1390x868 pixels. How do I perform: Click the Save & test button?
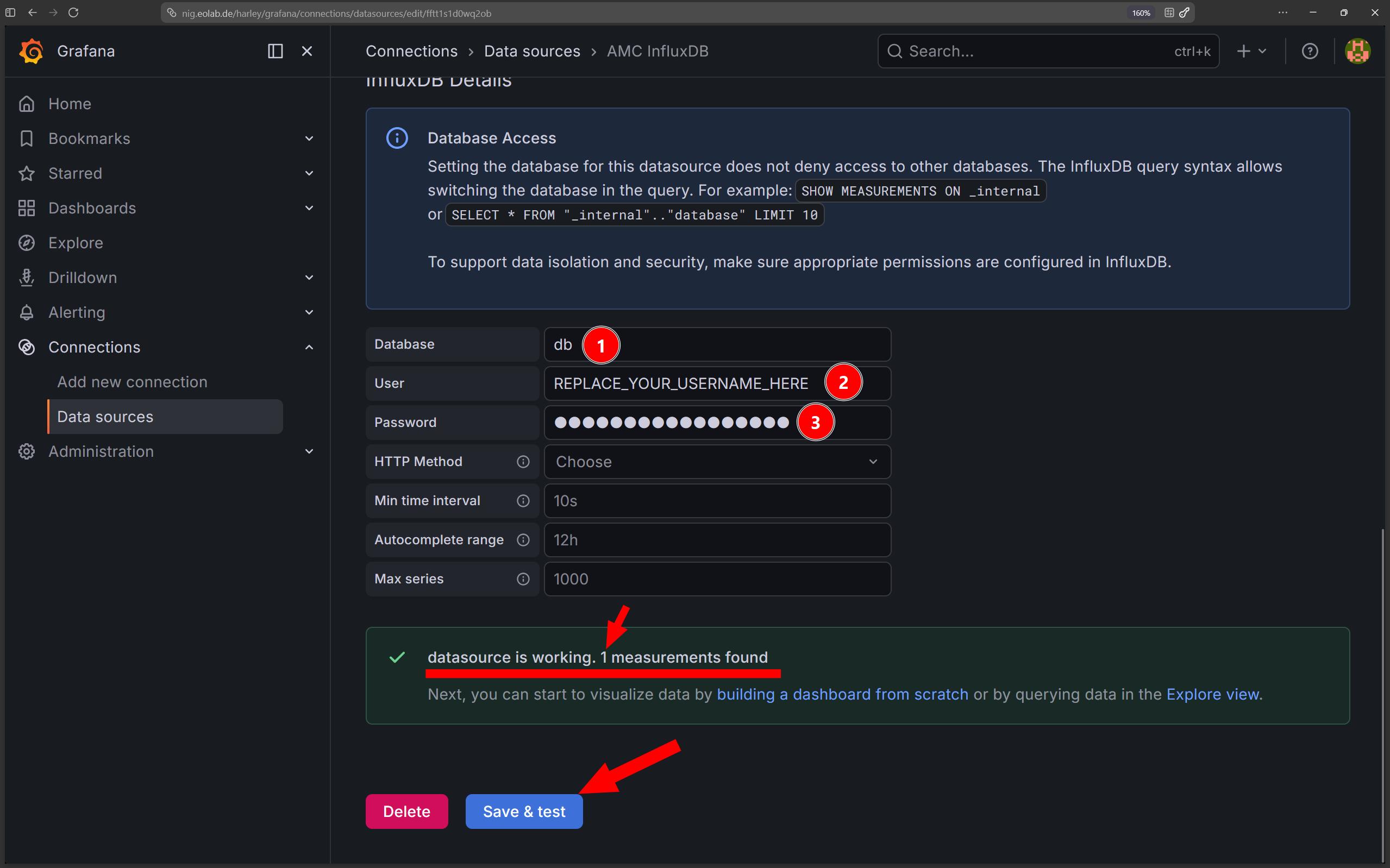524,811
